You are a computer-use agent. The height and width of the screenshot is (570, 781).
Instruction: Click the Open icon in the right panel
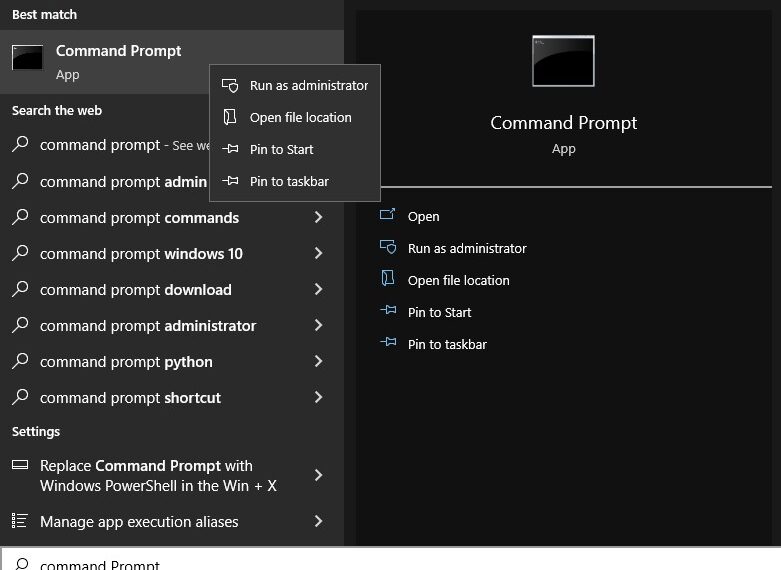pos(388,215)
